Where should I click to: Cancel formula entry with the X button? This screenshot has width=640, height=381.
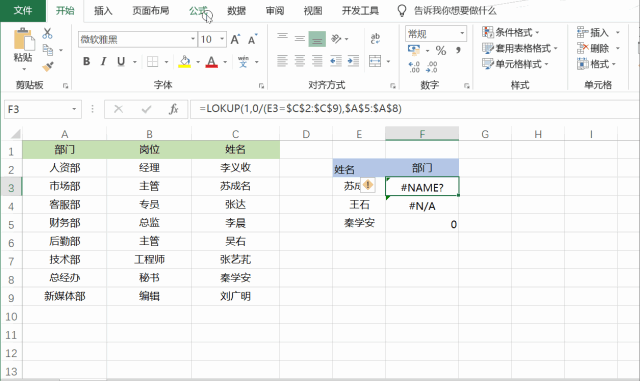point(118,109)
